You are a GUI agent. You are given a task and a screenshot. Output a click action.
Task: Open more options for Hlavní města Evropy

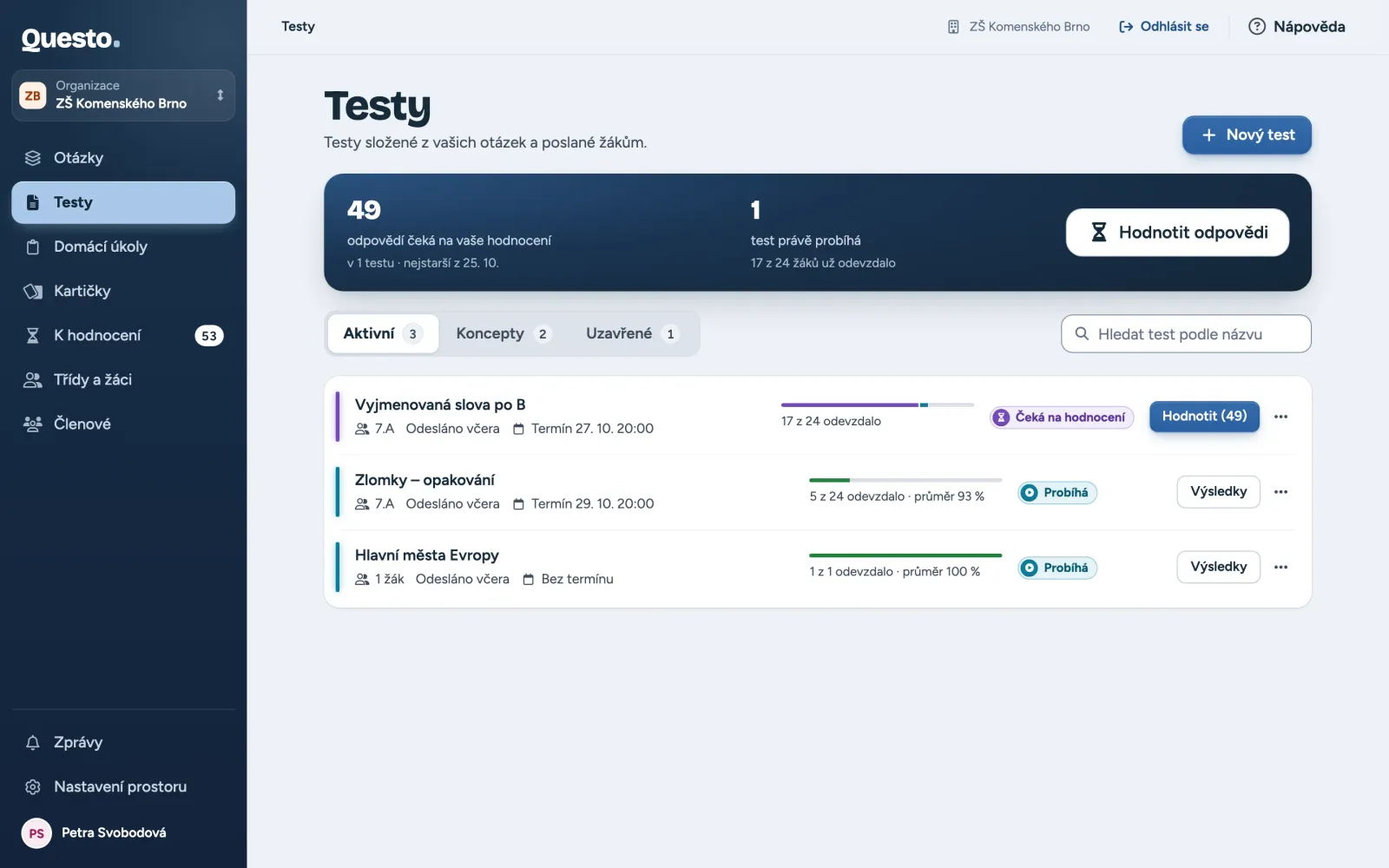(1280, 567)
